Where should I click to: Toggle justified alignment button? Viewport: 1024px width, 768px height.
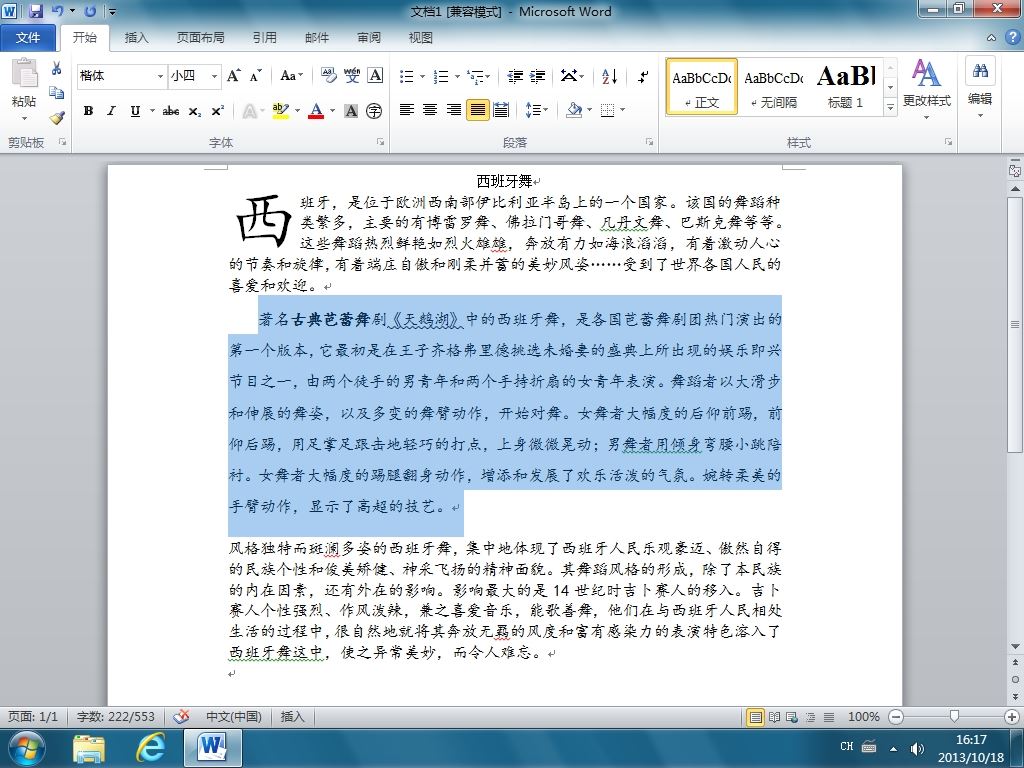(477, 110)
